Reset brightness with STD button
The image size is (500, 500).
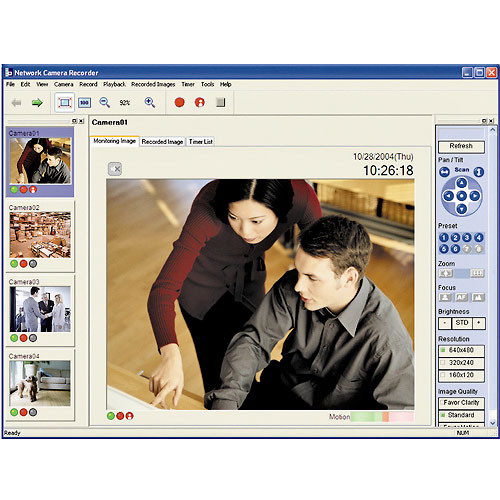[462, 323]
